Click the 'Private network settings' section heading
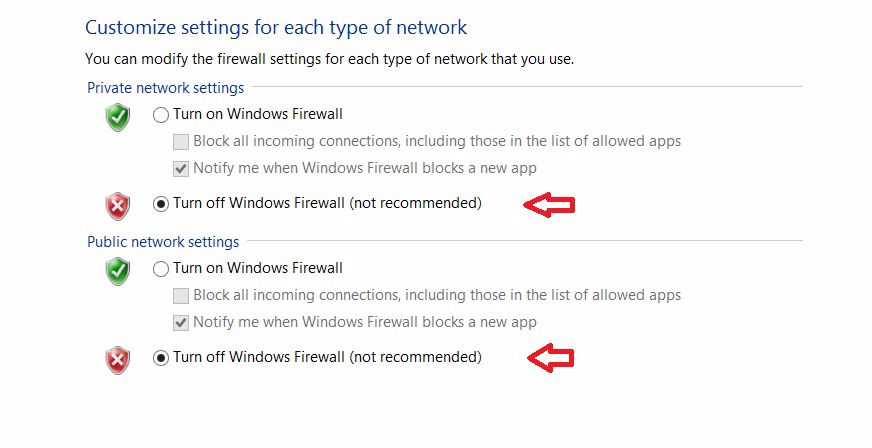Image resolution: width=872 pixels, height=448 pixels. click(x=165, y=88)
